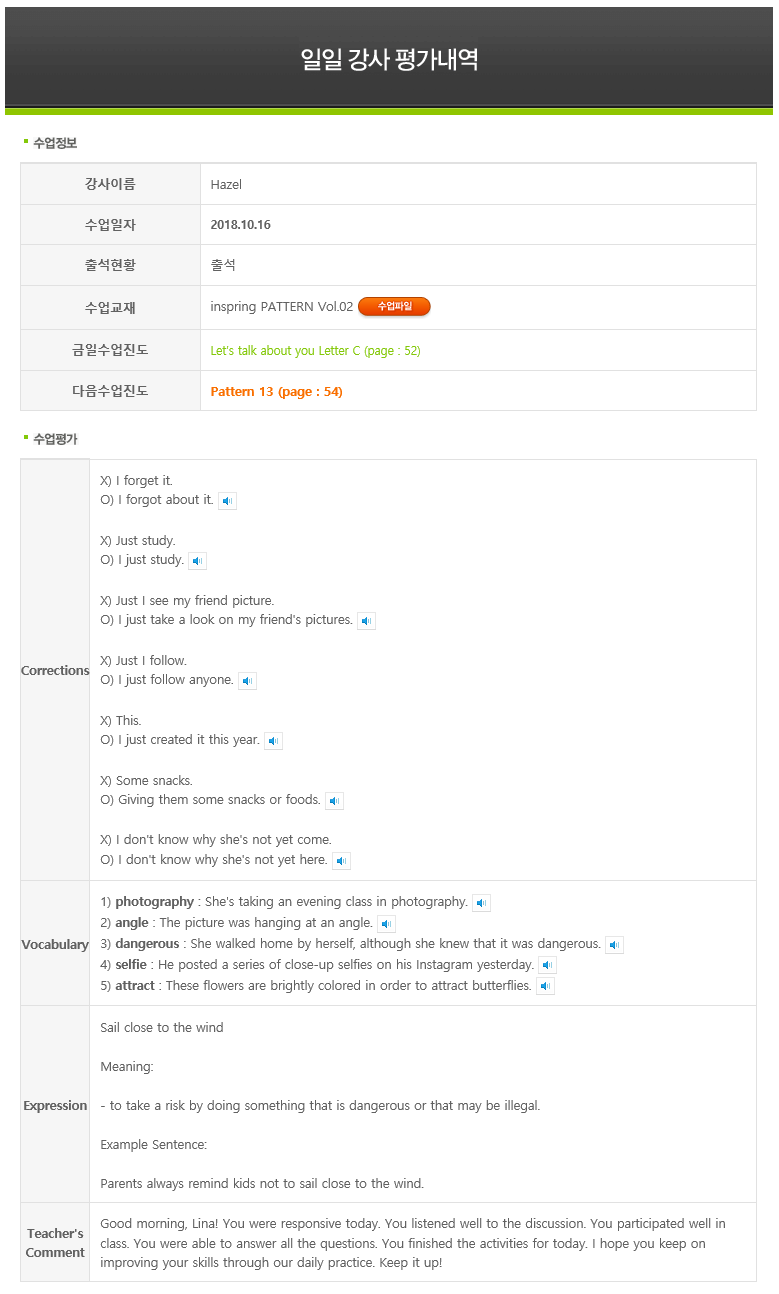Click the Sail close to the wind expression
779x1294 pixels.
click(162, 1028)
